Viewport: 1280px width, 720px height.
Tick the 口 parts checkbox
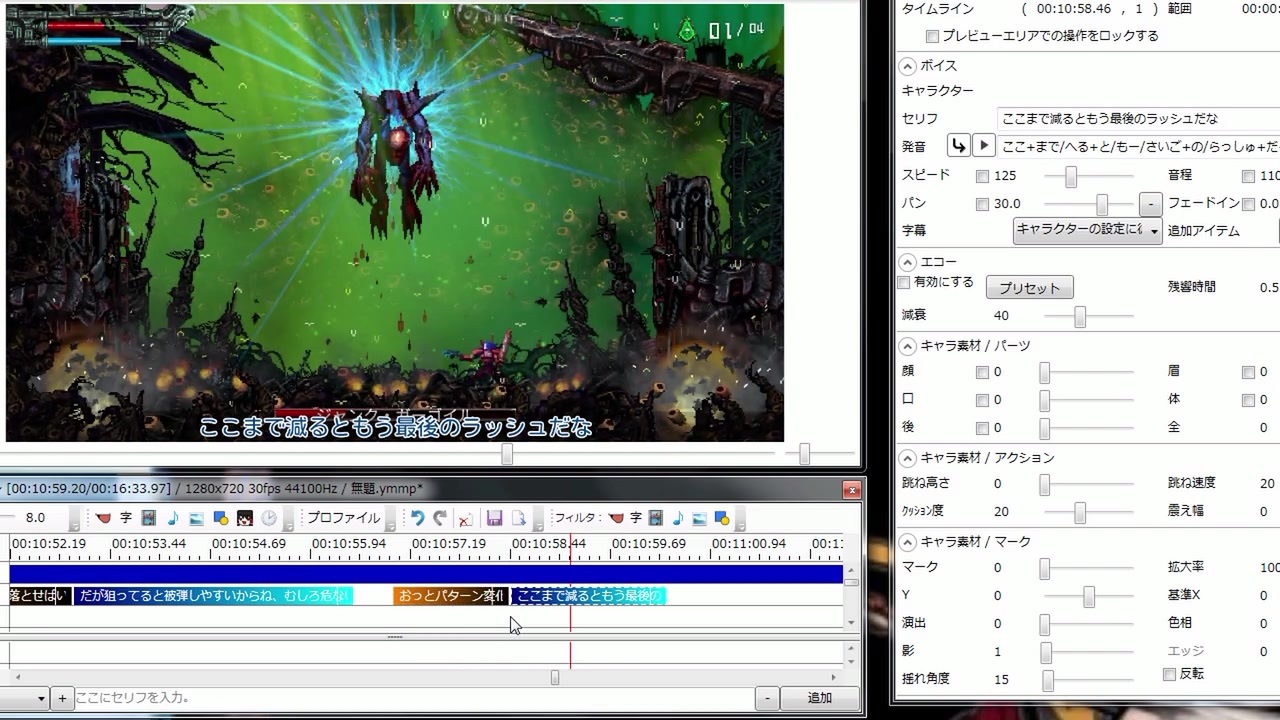pyautogui.click(x=982, y=400)
